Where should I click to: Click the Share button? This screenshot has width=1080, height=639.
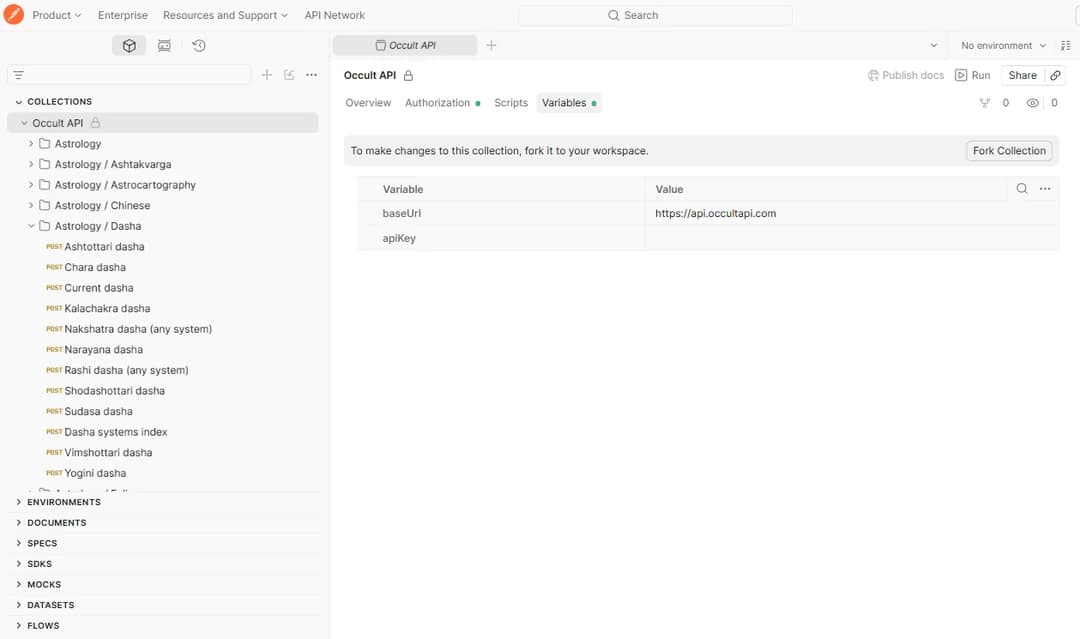coord(1022,75)
